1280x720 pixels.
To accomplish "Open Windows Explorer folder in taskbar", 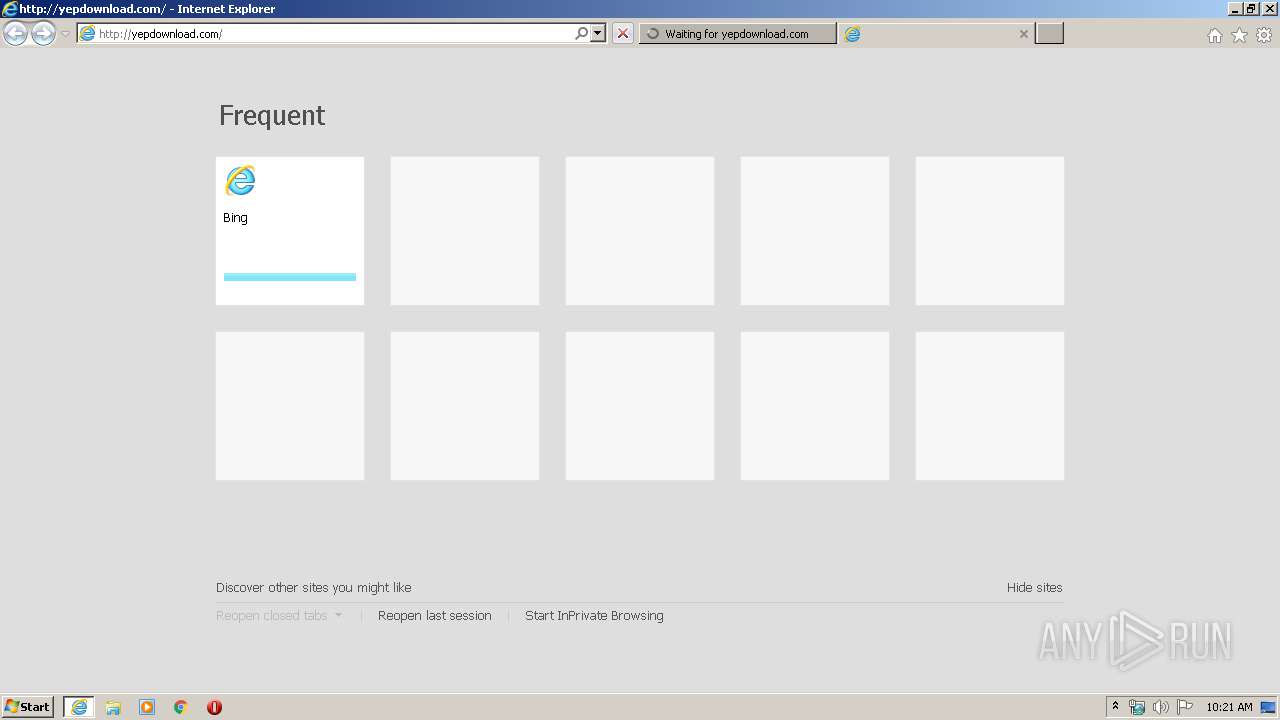I will (113, 707).
